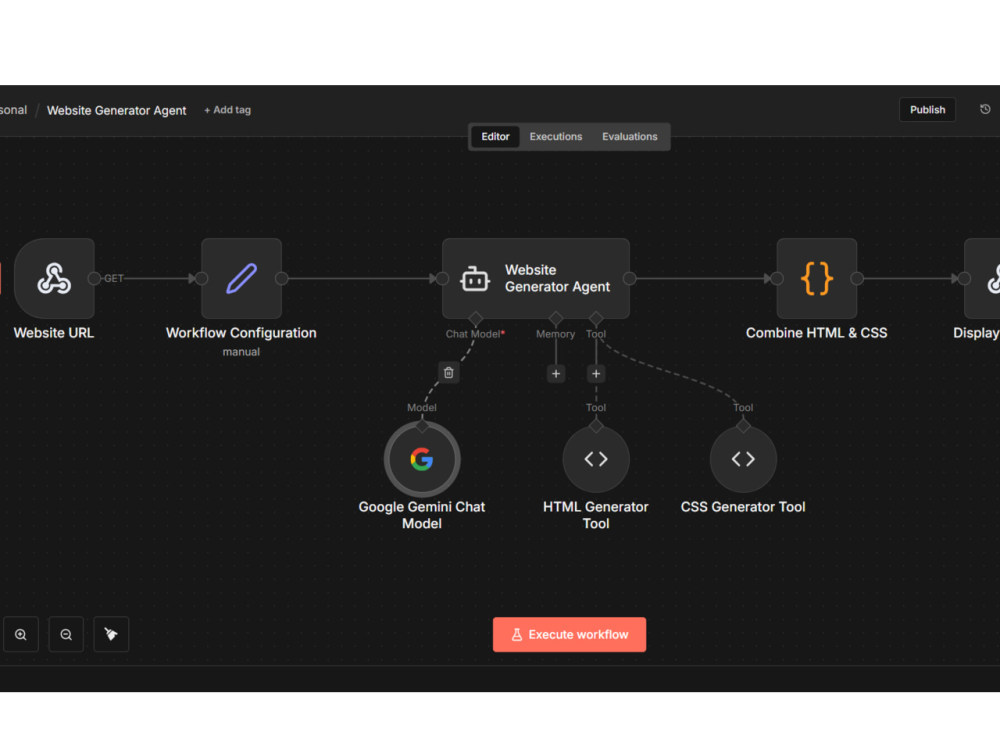Click the Chat Model diamond connector
Image resolution: width=1000 pixels, height=750 pixels.
click(x=475, y=318)
